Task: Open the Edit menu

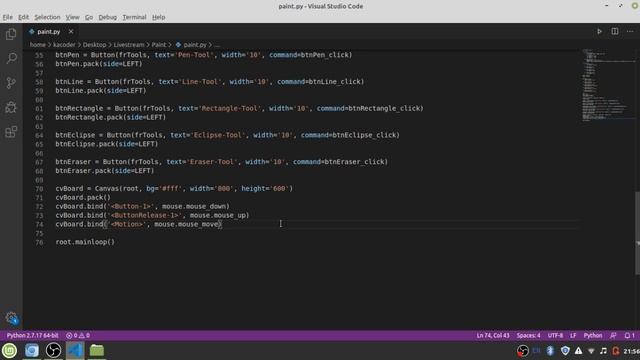Action: click(24, 17)
